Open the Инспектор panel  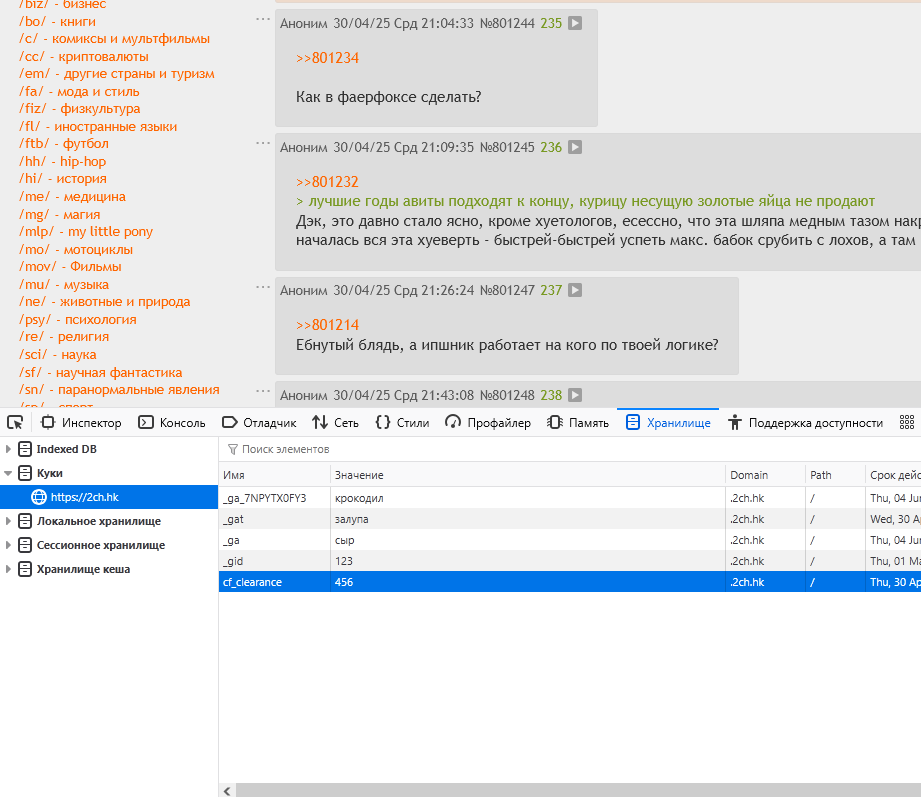[x=81, y=422]
